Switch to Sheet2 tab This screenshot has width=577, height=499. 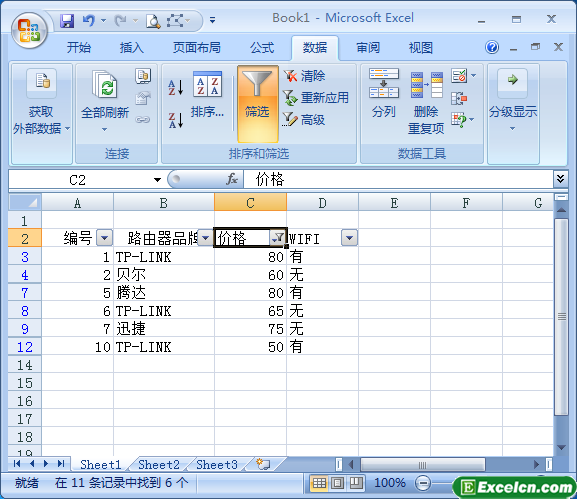pyautogui.click(x=159, y=464)
